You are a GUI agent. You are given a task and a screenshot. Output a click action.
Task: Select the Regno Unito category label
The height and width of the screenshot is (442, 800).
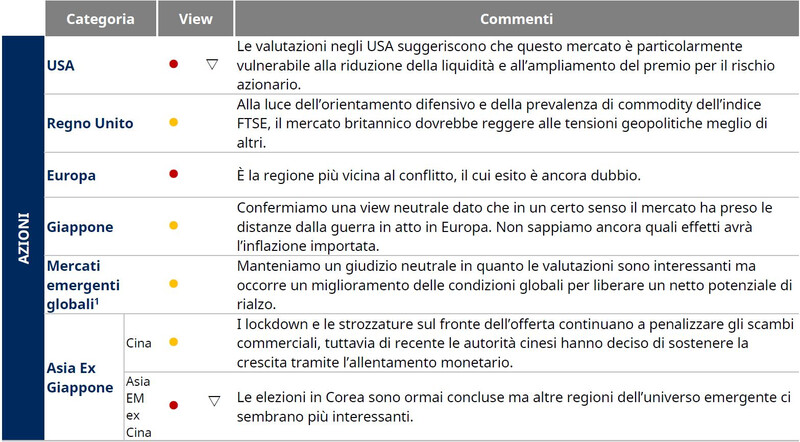[90, 123]
